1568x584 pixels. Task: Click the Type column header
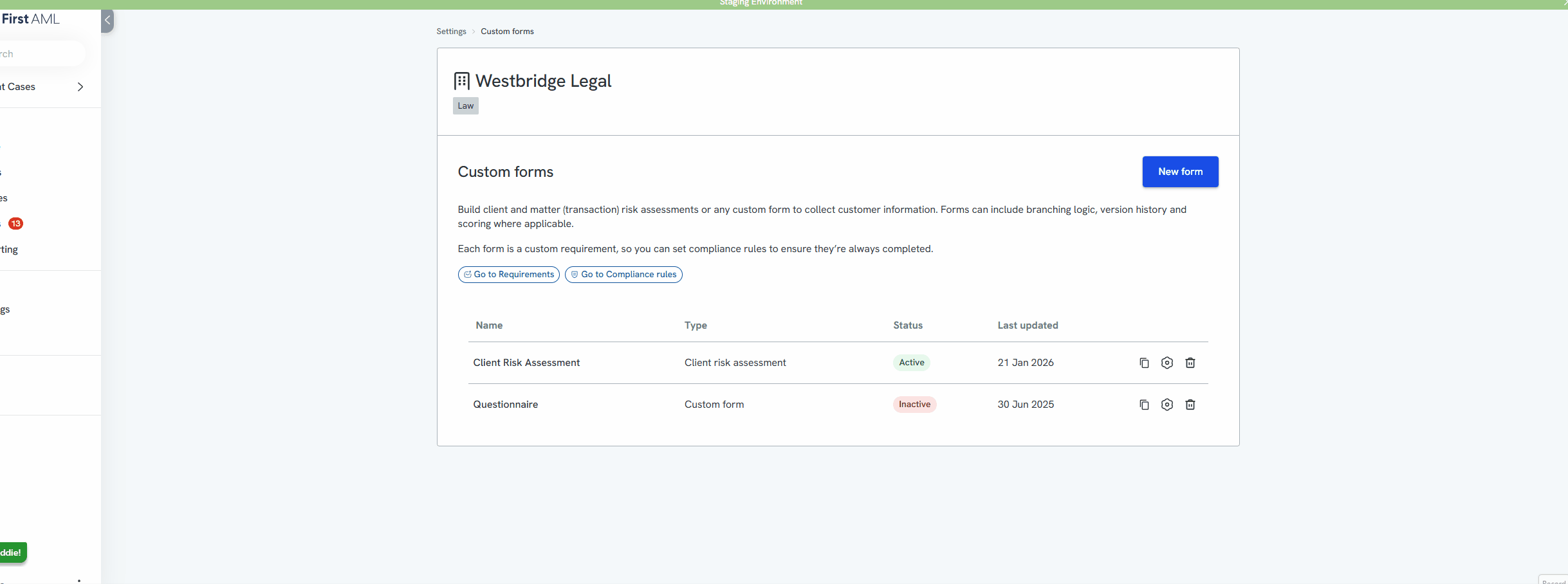click(696, 325)
